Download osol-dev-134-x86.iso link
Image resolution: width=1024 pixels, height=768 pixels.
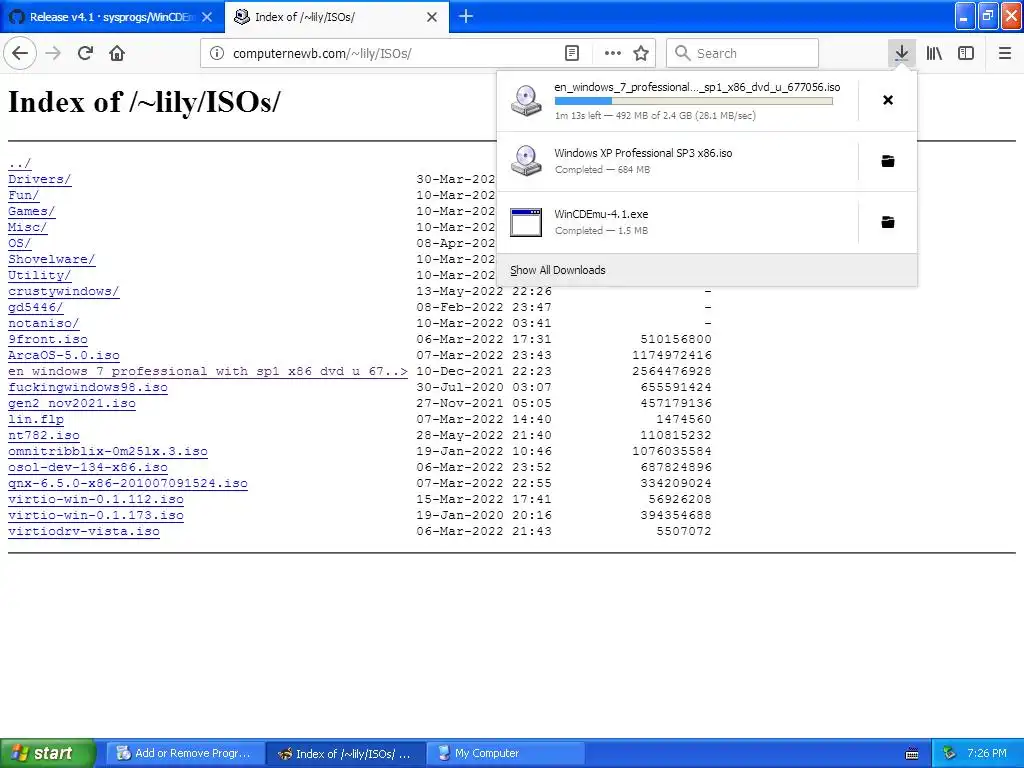click(88, 467)
